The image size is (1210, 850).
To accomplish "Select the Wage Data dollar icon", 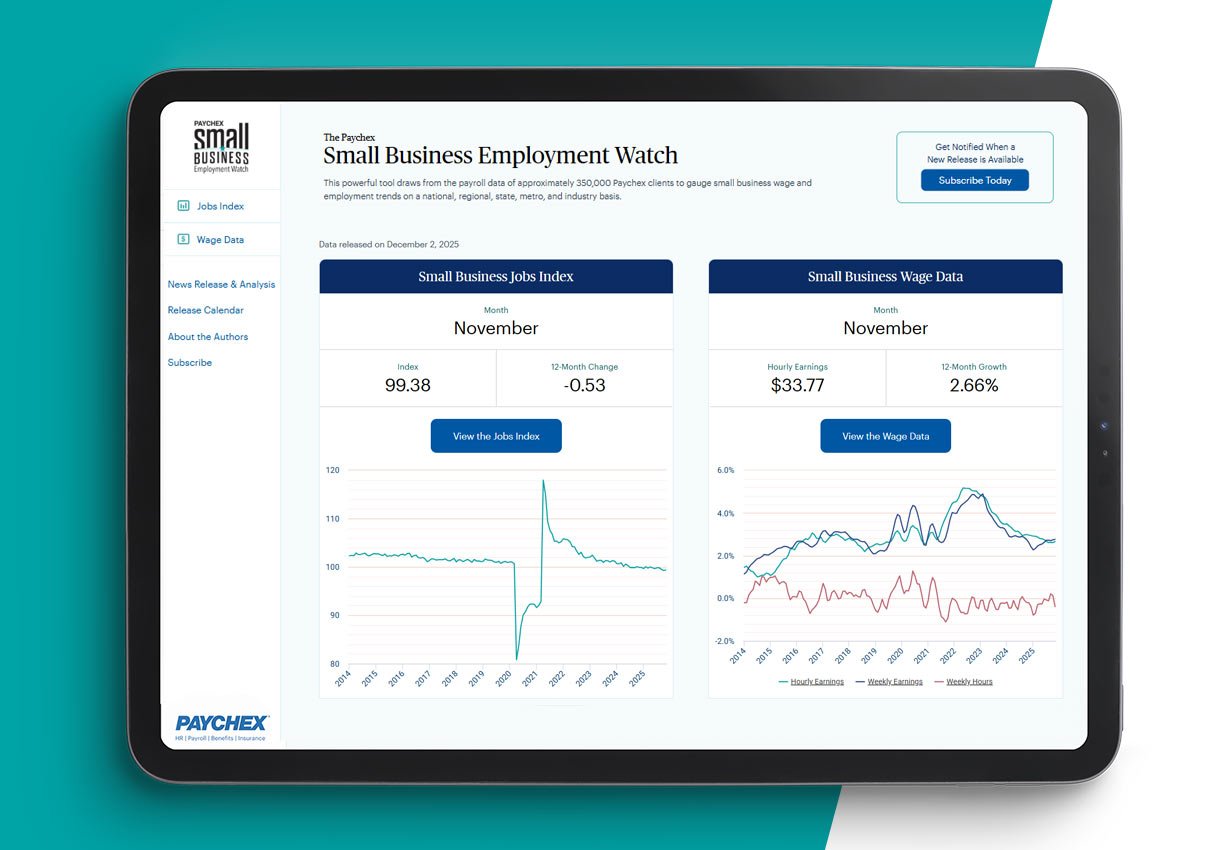I will pyautogui.click(x=183, y=238).
